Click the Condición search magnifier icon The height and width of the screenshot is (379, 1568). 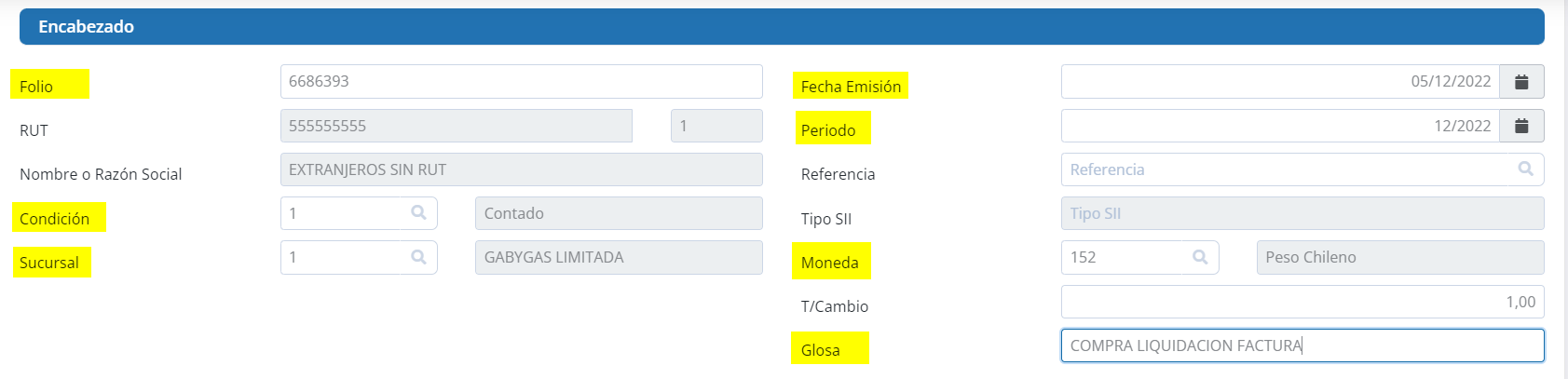click(418, 213)
